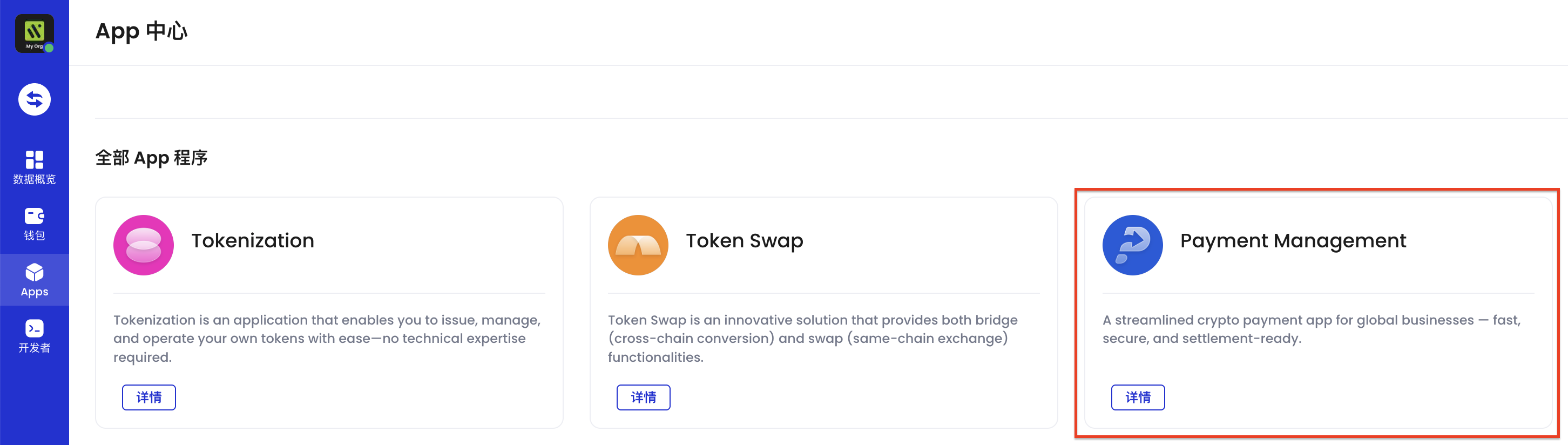Image resolution: width=1568 pixels, height=445 pixels.
Task: Click the Tokenization description text
Action: coord(327,338)
